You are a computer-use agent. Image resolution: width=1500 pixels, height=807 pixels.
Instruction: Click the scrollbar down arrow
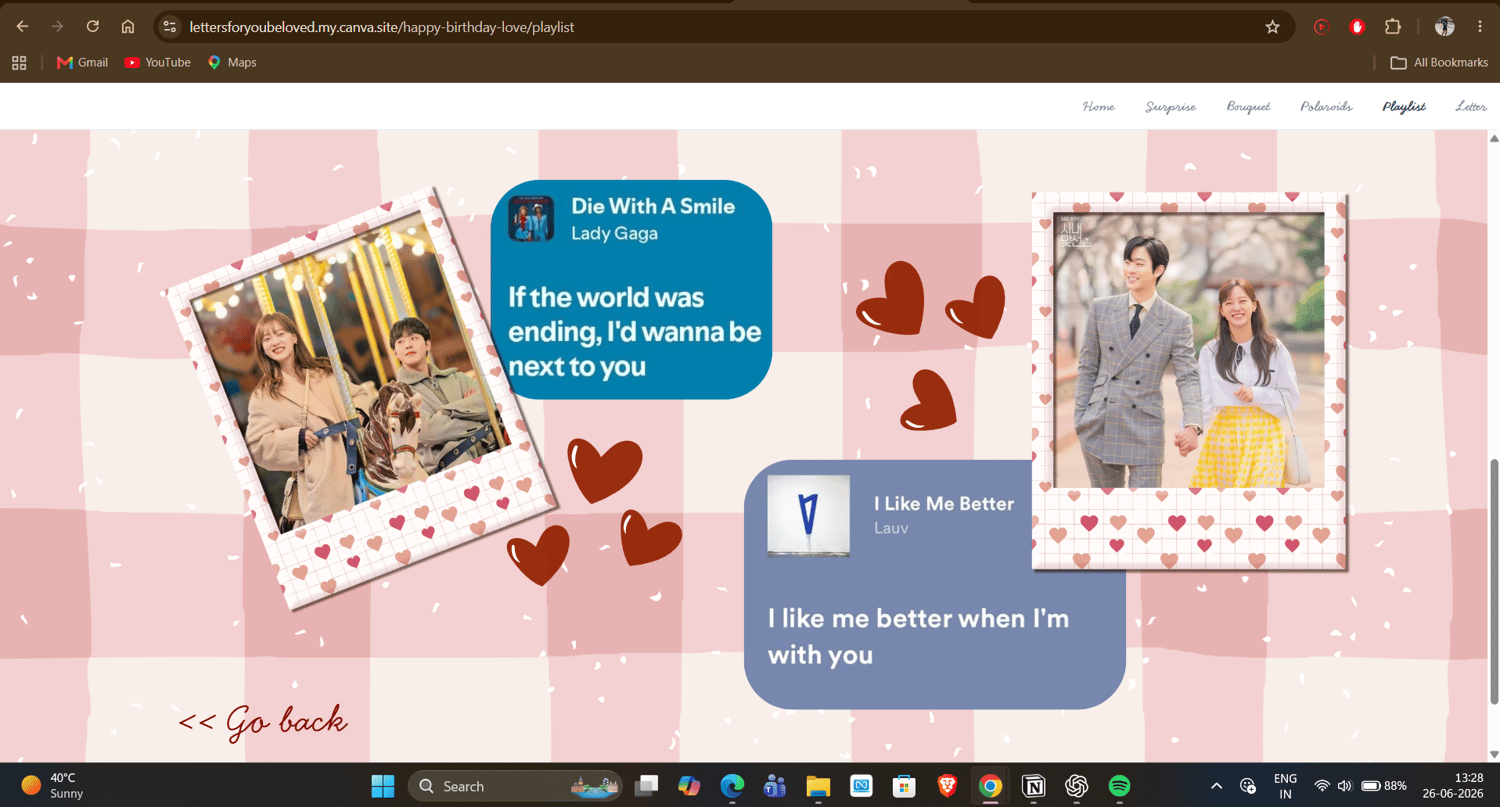[x=1494, y=755]
